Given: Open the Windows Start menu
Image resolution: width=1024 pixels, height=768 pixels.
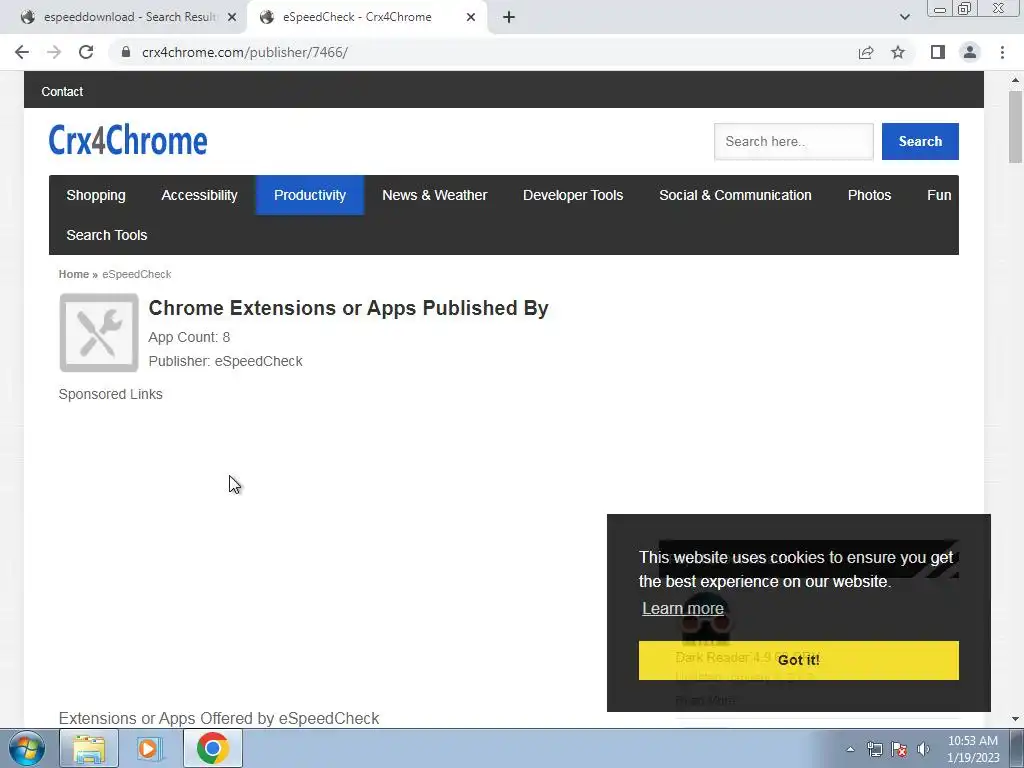Looking at the screenshot, I should (27, 748).
